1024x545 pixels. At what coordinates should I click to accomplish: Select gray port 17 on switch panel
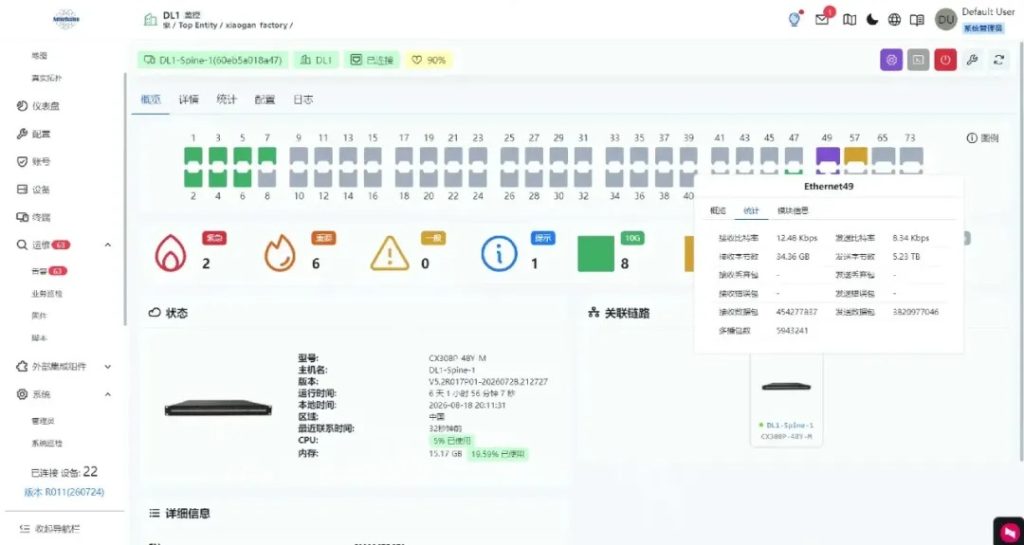point(404,157)
